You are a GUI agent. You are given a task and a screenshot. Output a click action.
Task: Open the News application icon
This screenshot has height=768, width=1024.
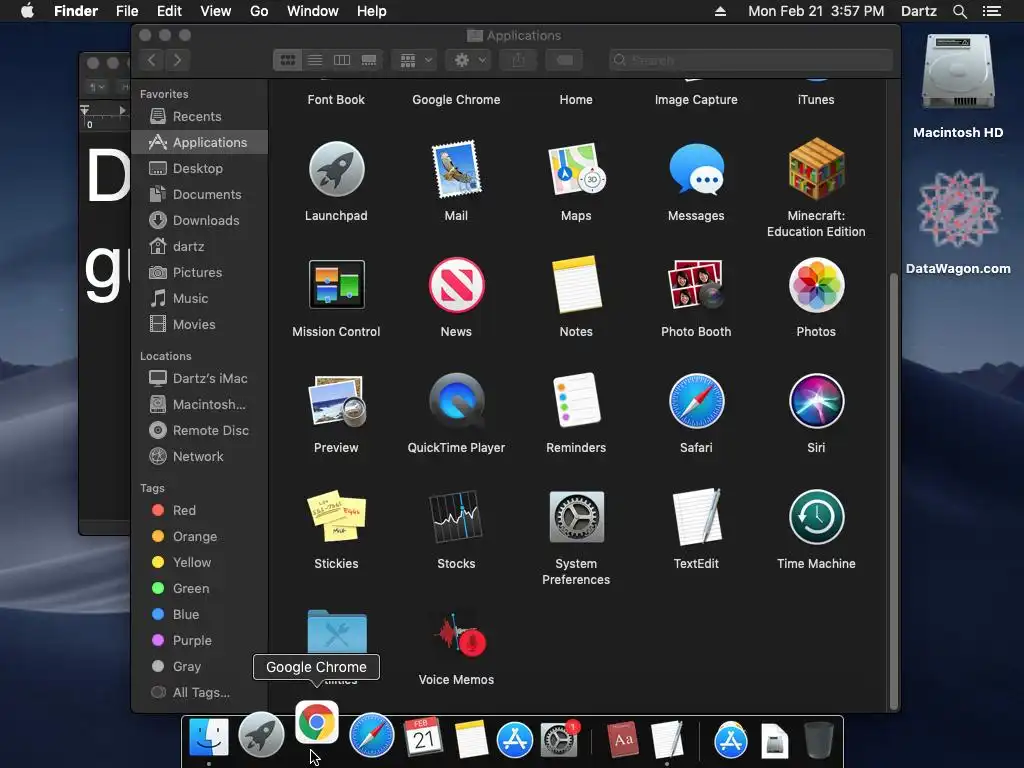click(x=456, y=285)
